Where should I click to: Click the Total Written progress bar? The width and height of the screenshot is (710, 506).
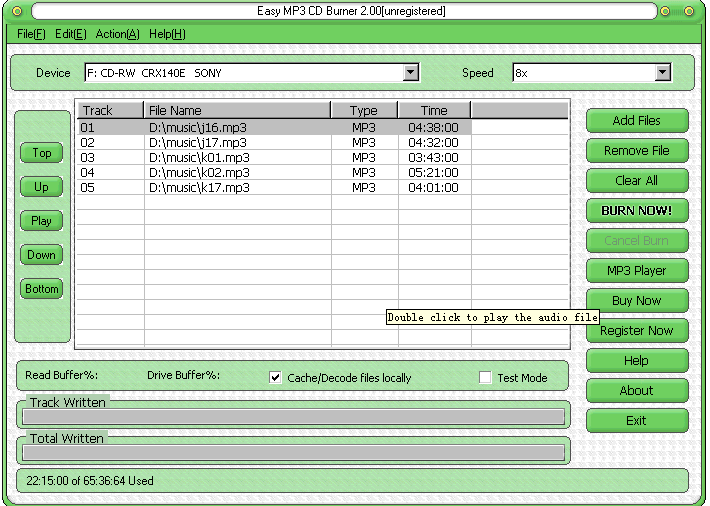[293, 453]
